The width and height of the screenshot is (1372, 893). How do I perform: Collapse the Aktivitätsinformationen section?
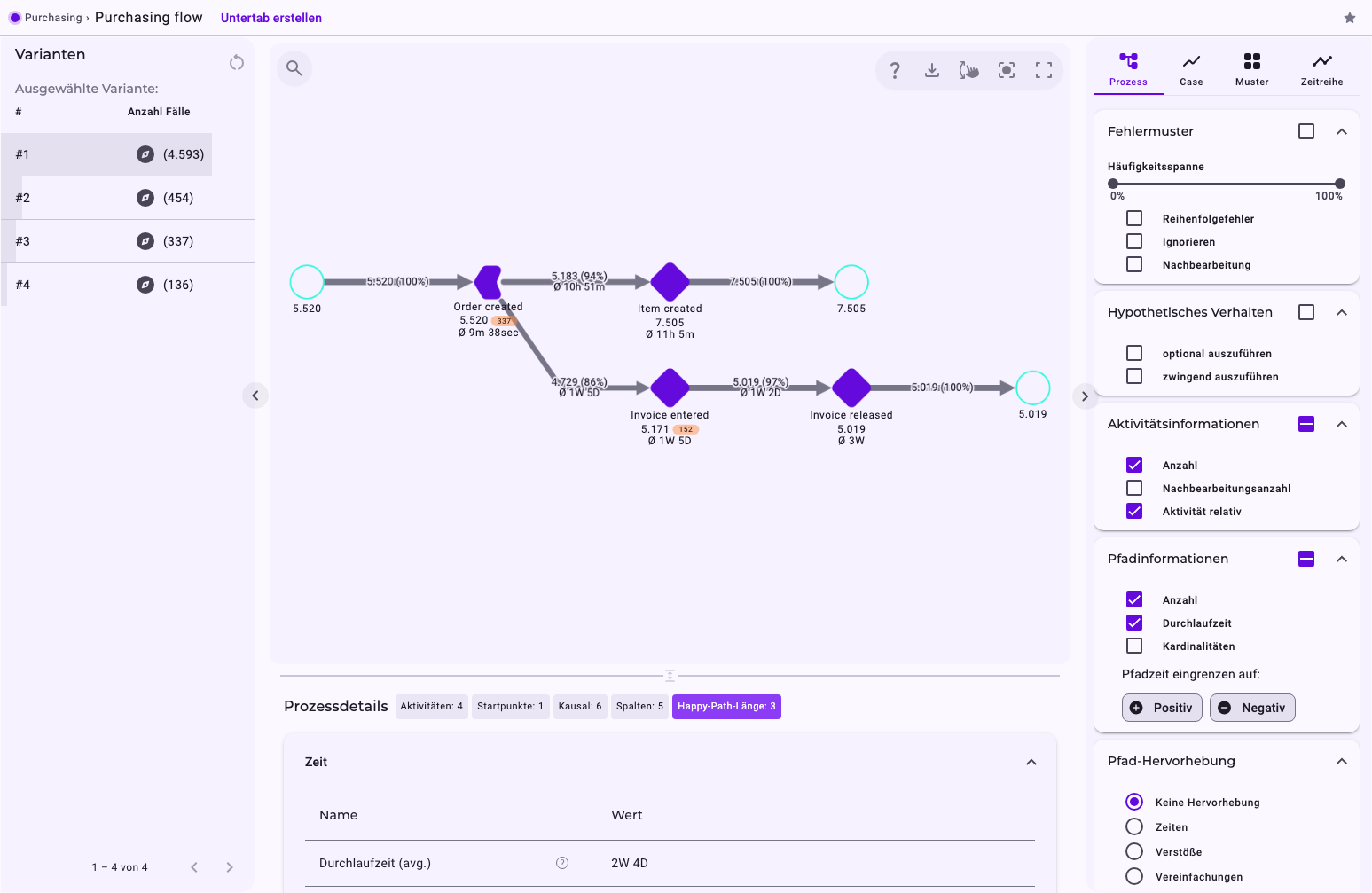(x=1342, y=424)
